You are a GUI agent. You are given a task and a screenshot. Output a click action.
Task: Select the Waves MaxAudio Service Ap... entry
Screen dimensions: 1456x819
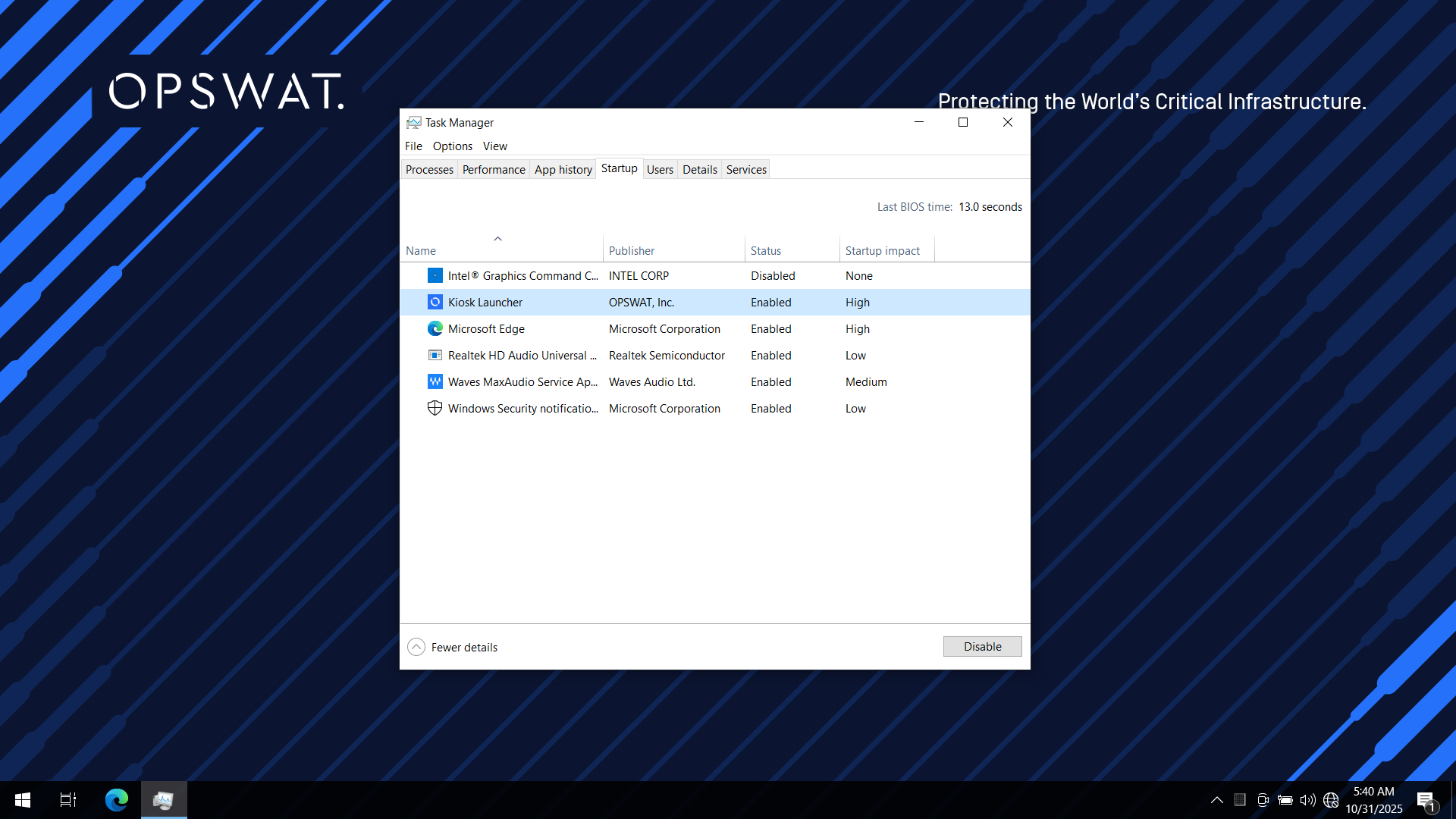[x=523, y=381]
